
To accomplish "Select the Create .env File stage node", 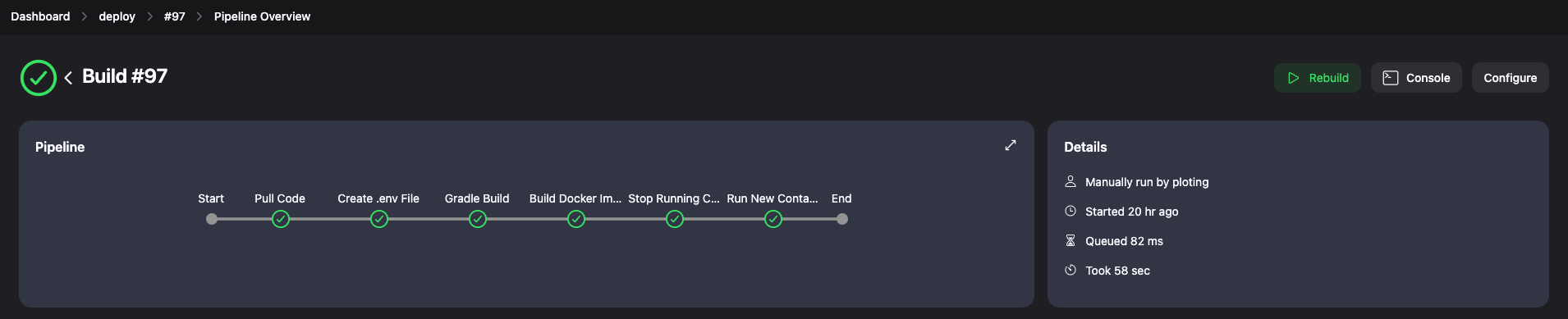I will [378, 219].
